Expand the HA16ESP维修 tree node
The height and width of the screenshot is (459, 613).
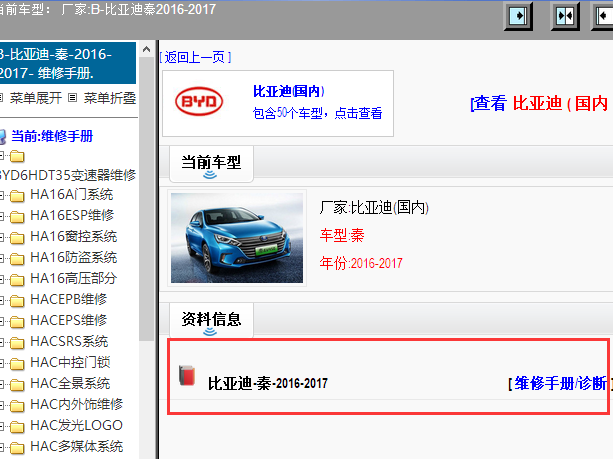pyautogui.click(x=2, y=216)
